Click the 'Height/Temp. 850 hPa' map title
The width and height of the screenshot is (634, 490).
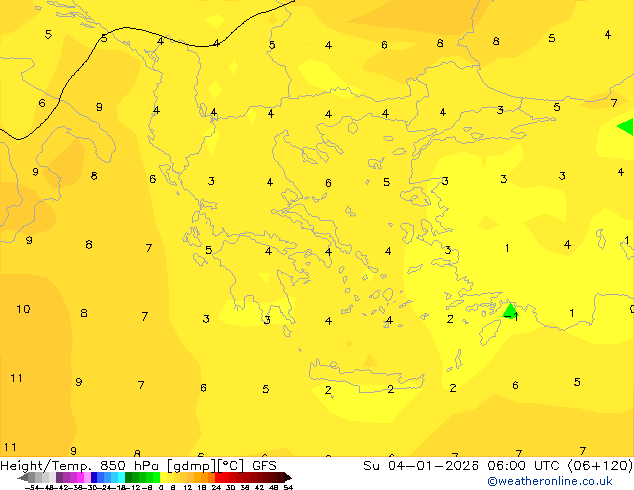[80, 466]
